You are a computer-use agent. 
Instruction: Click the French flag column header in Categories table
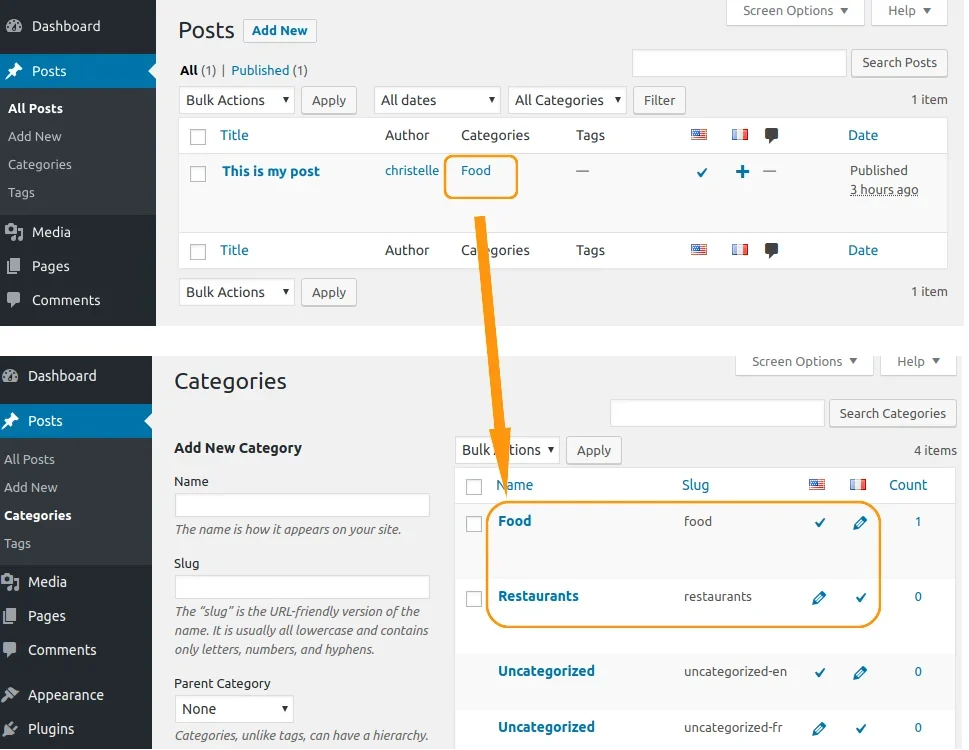[x=858, y=485]
